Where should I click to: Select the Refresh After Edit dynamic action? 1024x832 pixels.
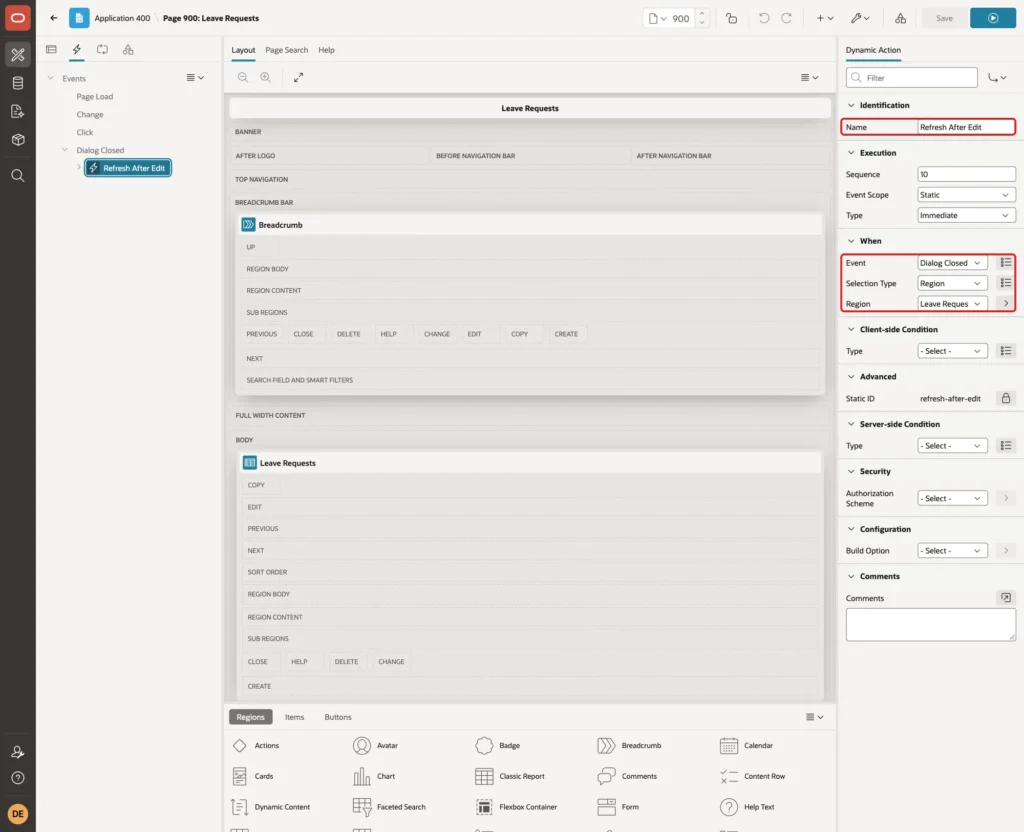128,168
